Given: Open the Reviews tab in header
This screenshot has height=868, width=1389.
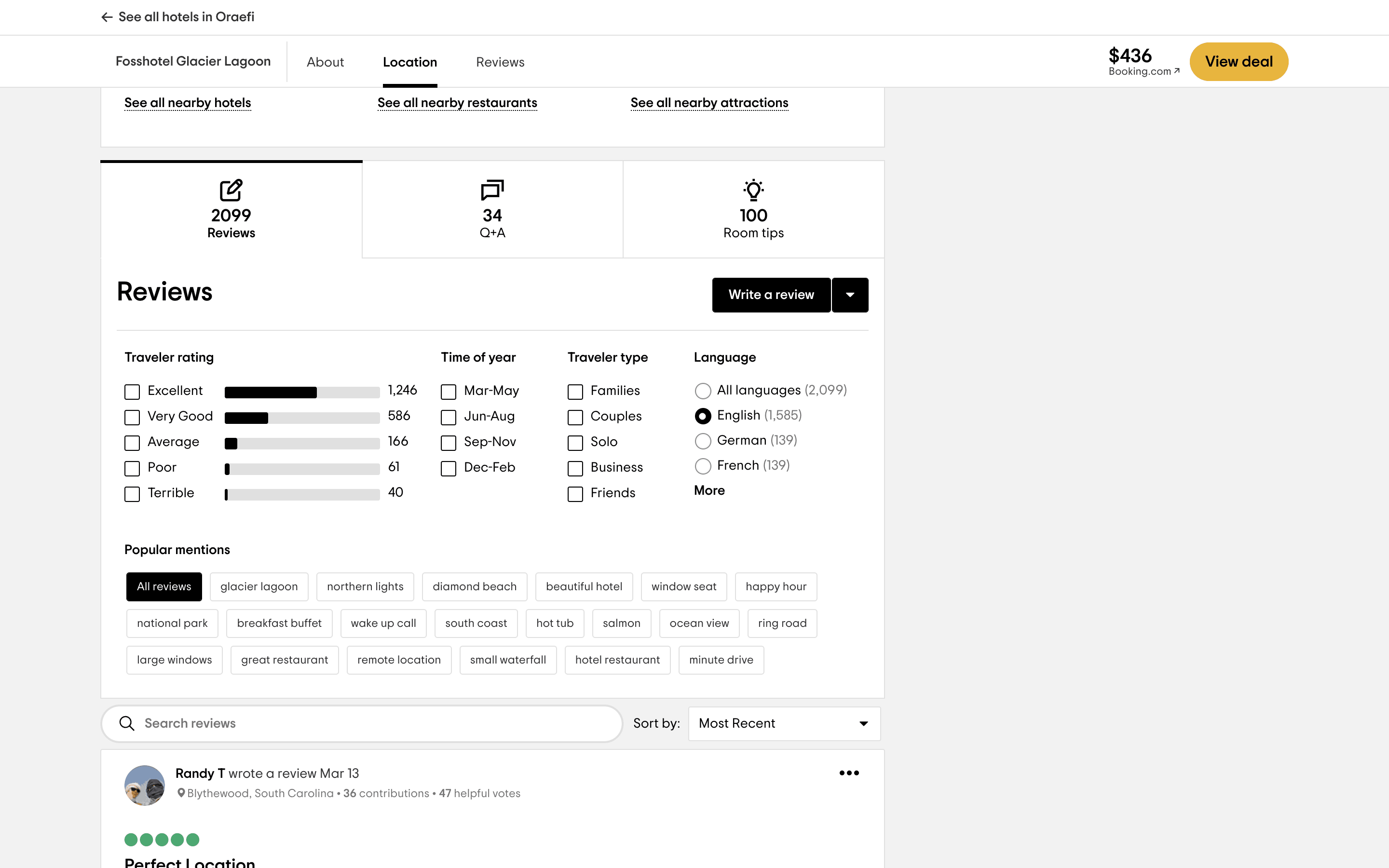Looking at the screenshot, I should 500,62.
